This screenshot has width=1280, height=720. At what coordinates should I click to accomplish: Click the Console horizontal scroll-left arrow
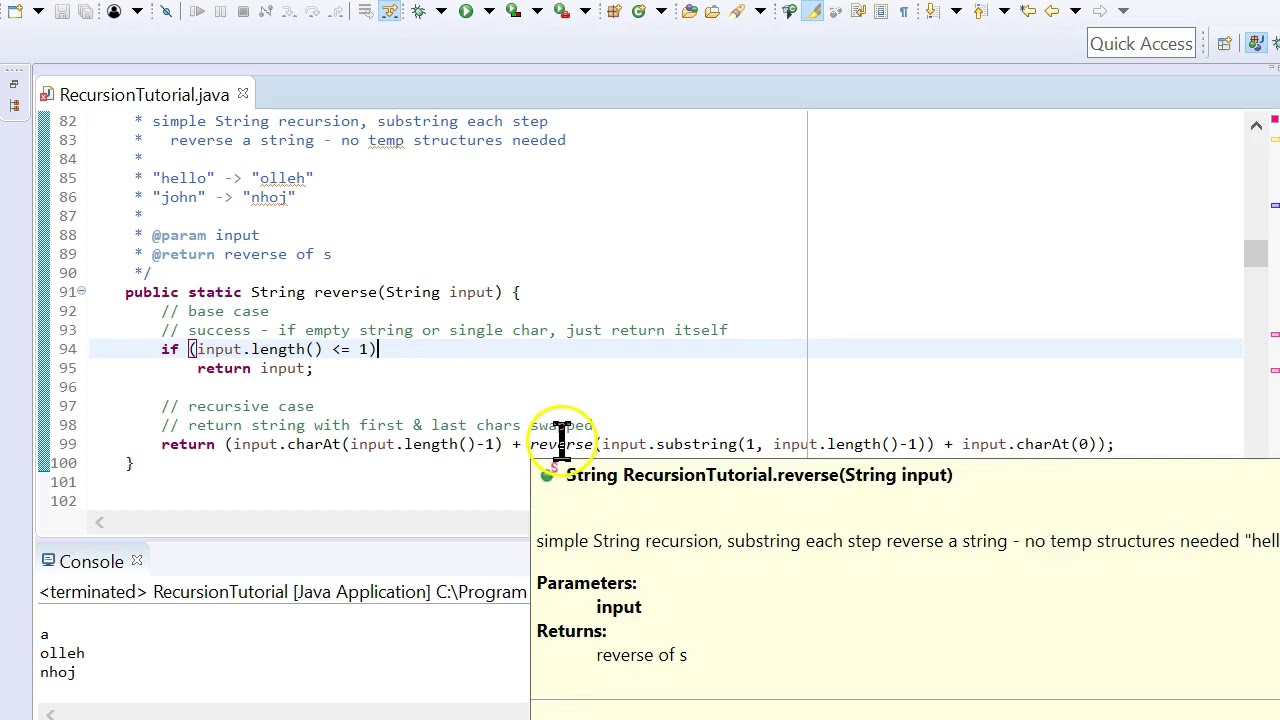tap(50, 713)
